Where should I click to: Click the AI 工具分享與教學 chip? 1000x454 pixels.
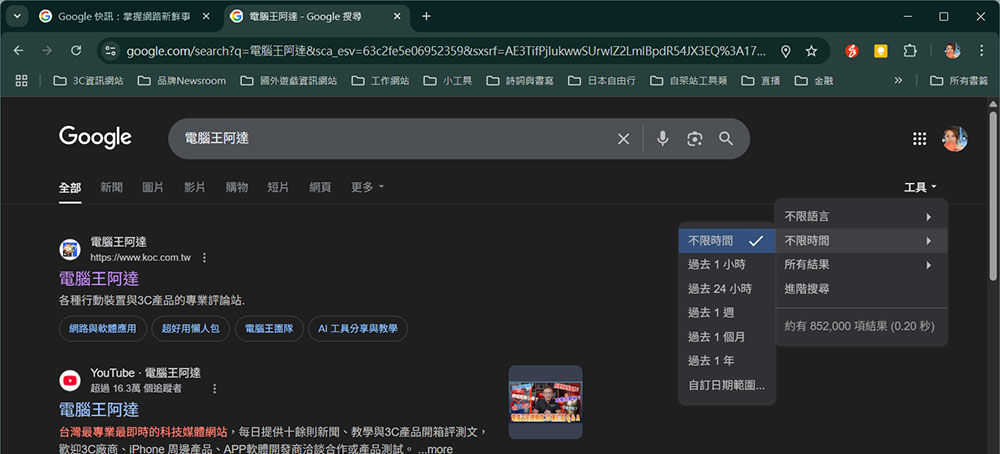coord(358,329)
